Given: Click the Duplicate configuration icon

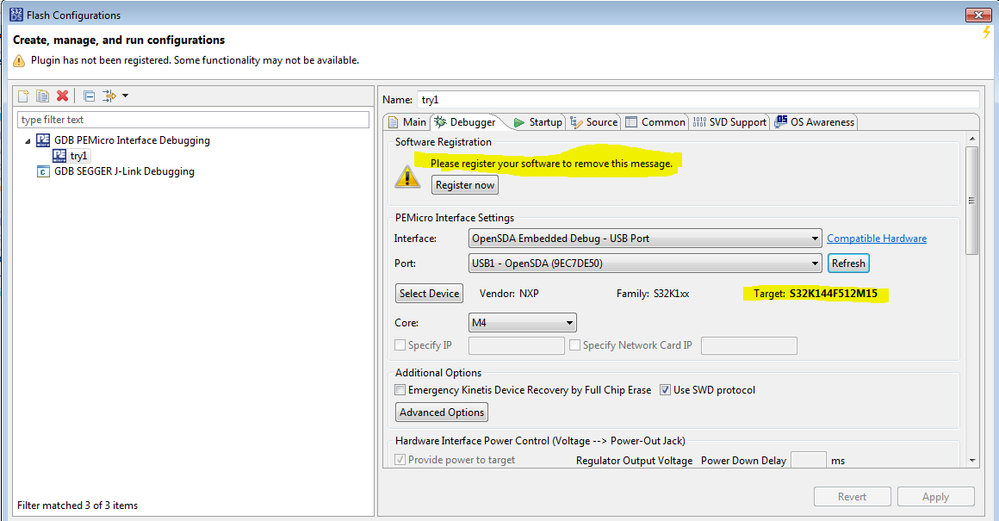Looking at the screenshot, I should pos(43,96).
